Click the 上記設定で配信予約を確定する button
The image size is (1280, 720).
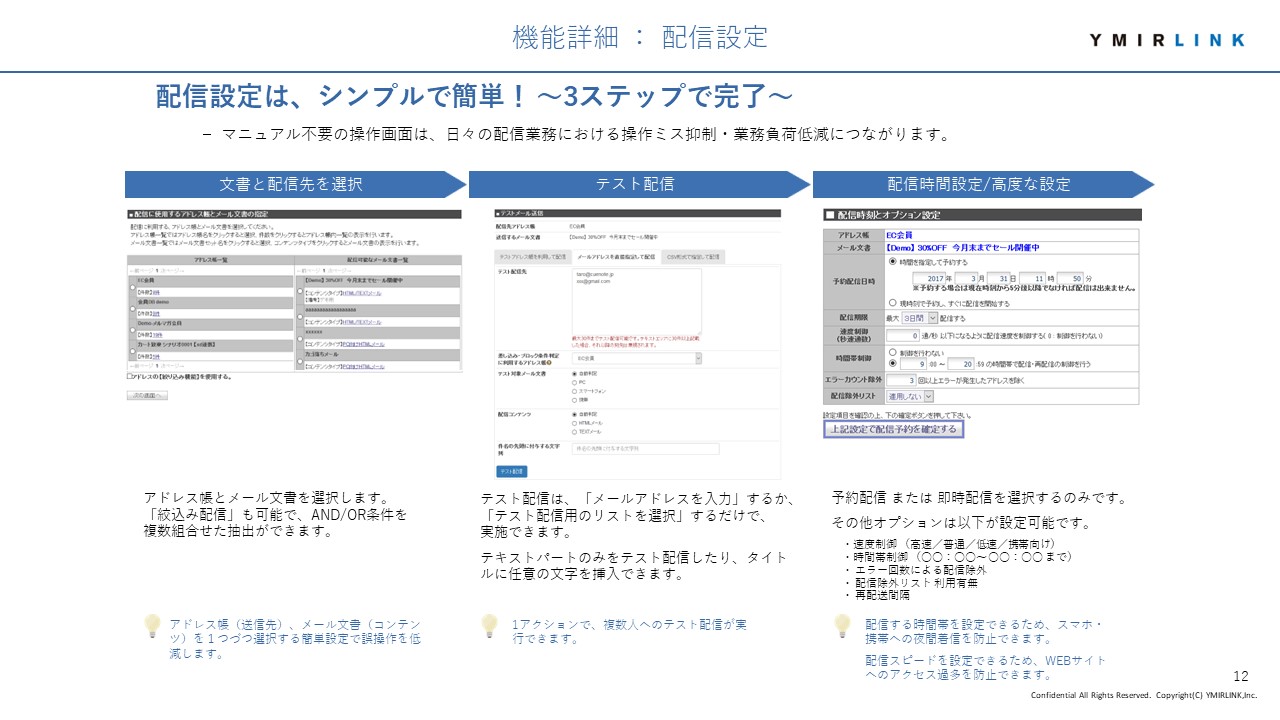click(x=893, y=429)
